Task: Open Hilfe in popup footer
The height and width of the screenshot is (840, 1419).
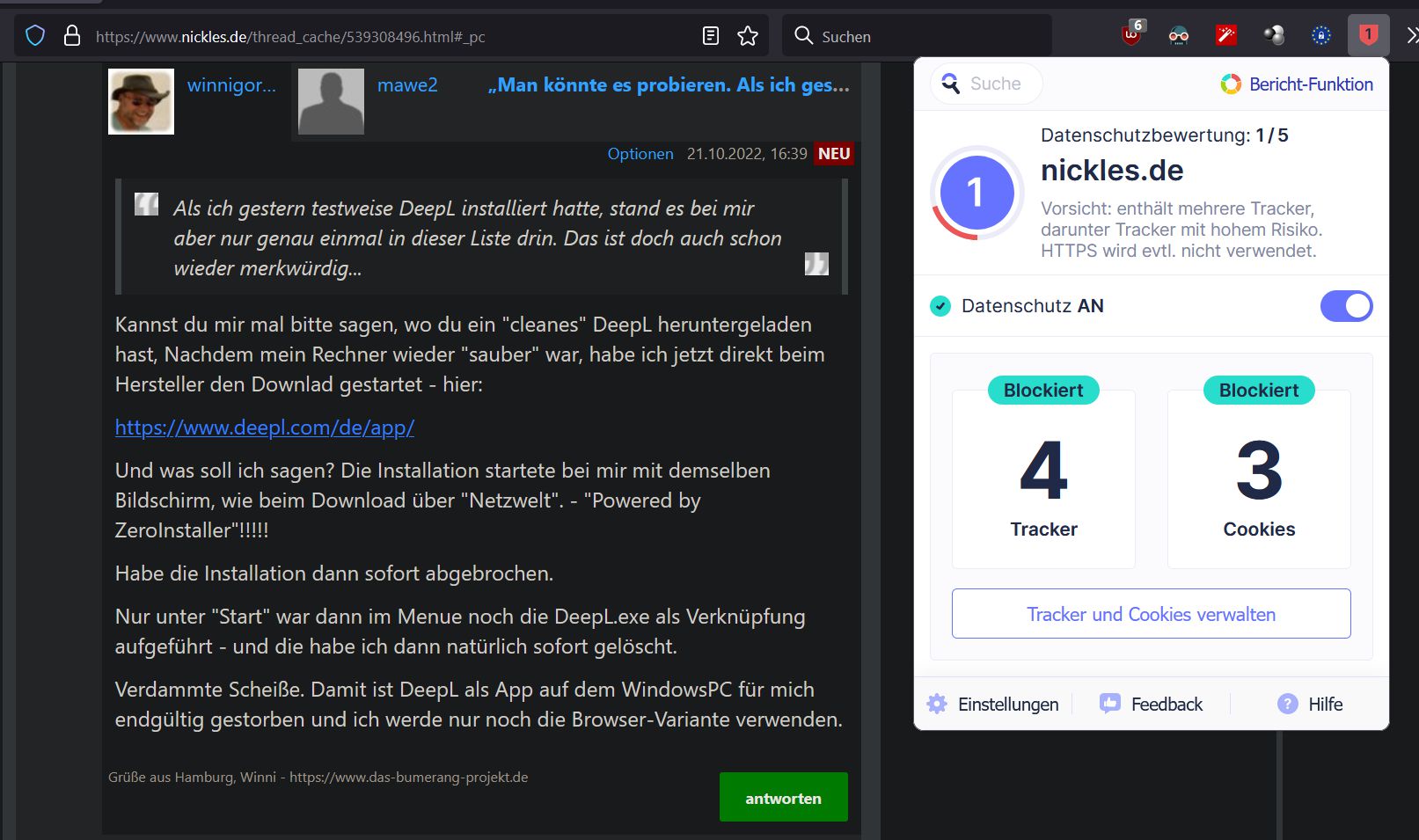Action: (x=1310, y=705)
